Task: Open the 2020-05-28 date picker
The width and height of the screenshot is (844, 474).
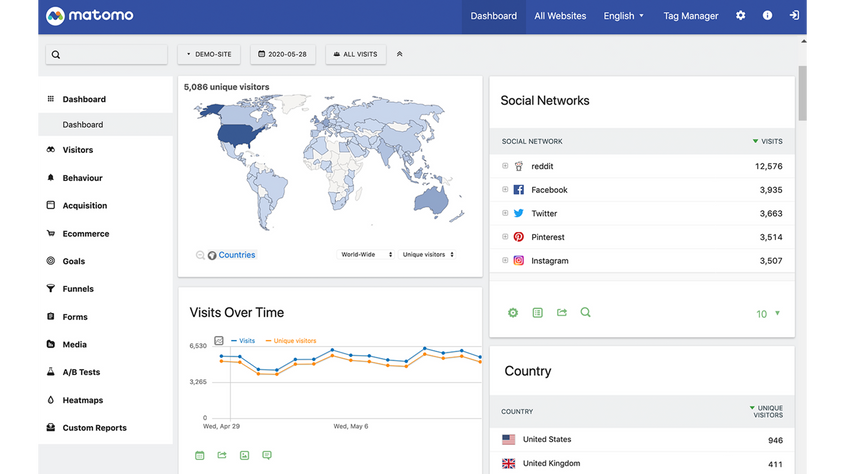Action: 283,54
